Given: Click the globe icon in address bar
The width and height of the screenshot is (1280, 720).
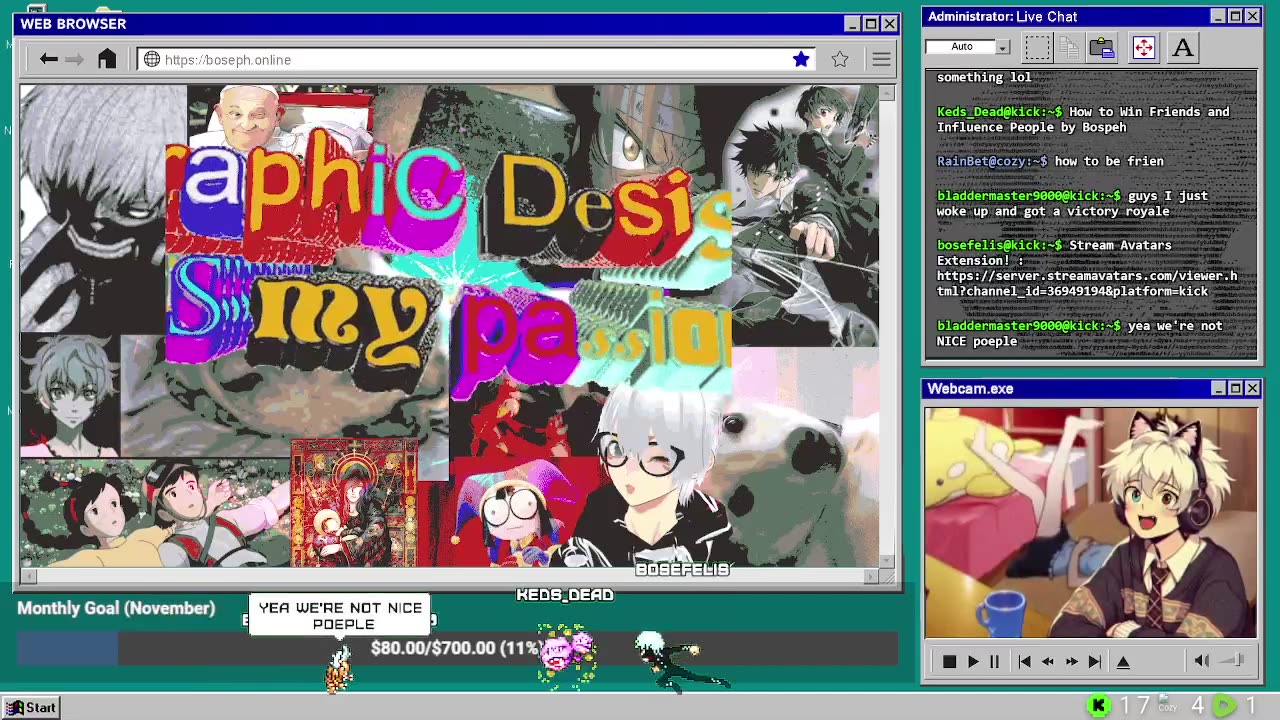Looking at the screenshot, I should tap(152, 60).
